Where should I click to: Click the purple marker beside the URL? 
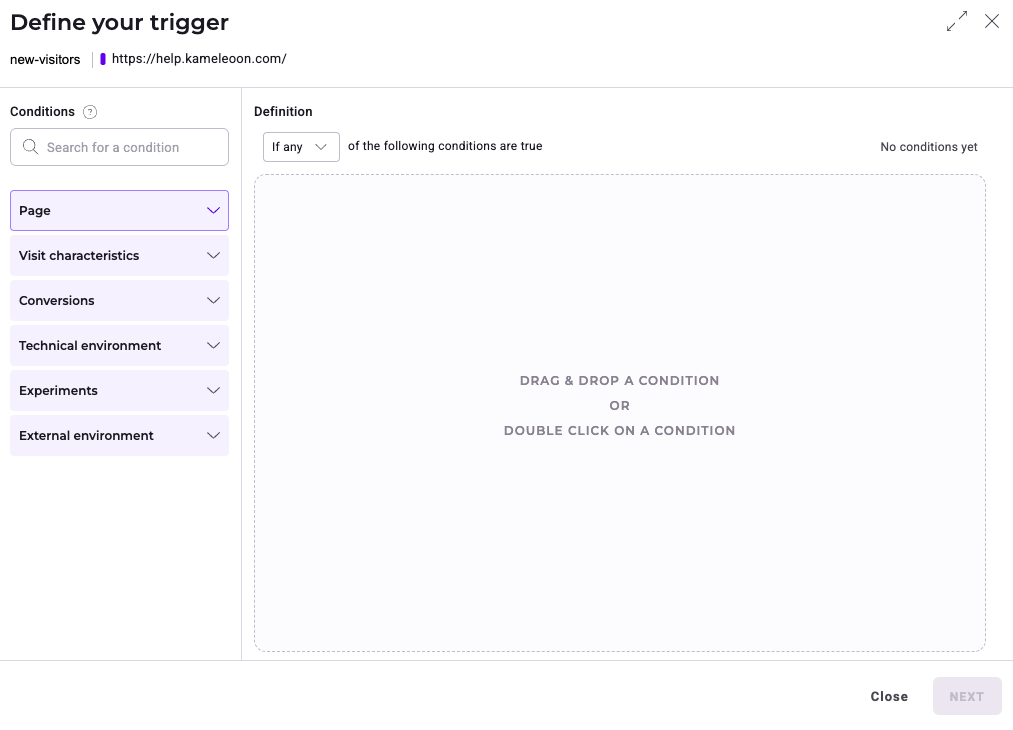tap(103, 59)
